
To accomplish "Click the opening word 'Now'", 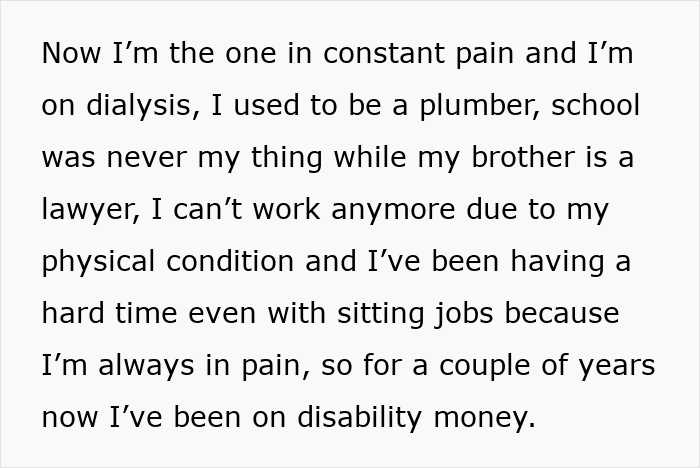I will pyautogui.click(x=71, y=54).
